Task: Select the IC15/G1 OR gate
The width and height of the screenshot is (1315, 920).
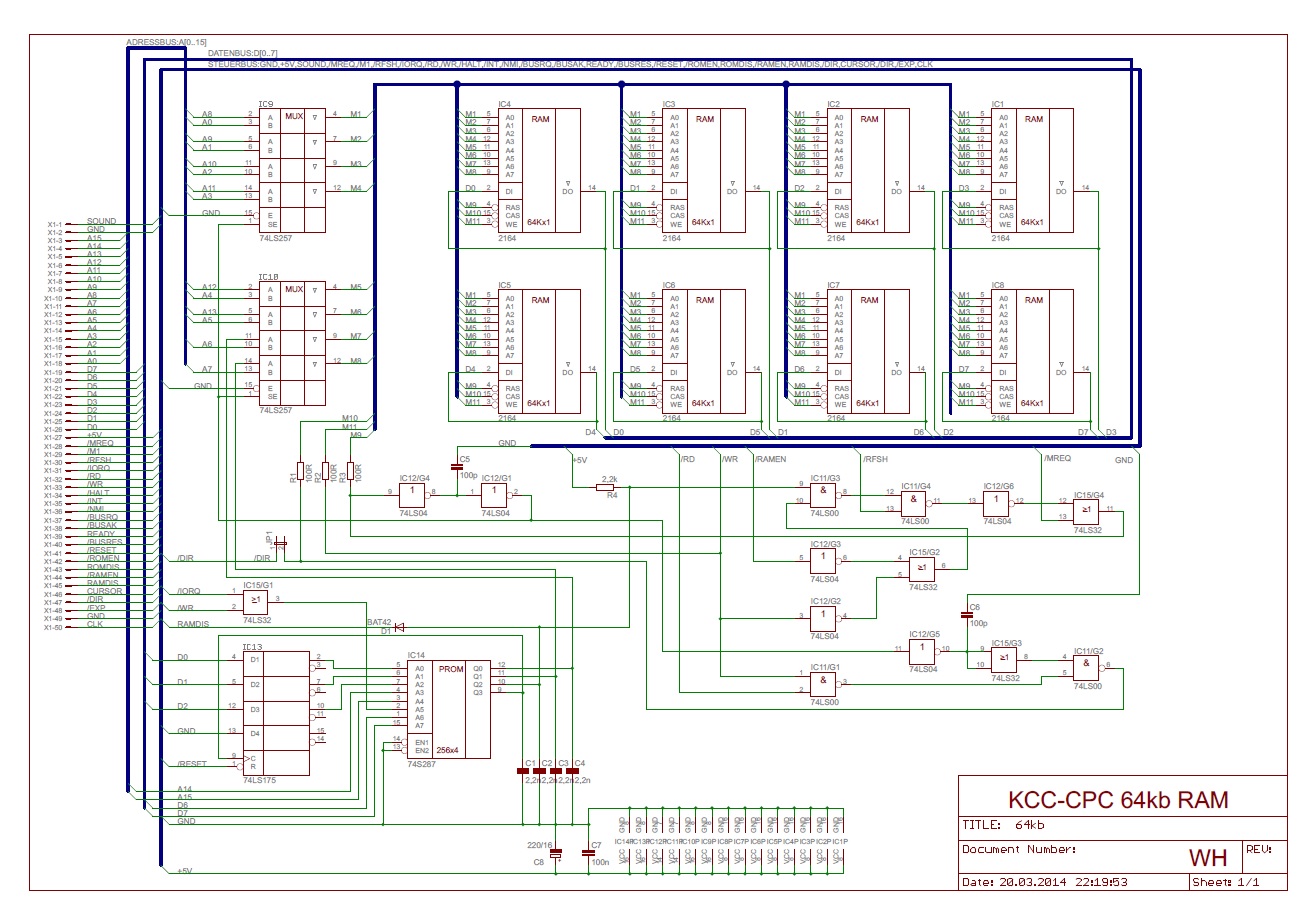Action: [x=257, y=600]
